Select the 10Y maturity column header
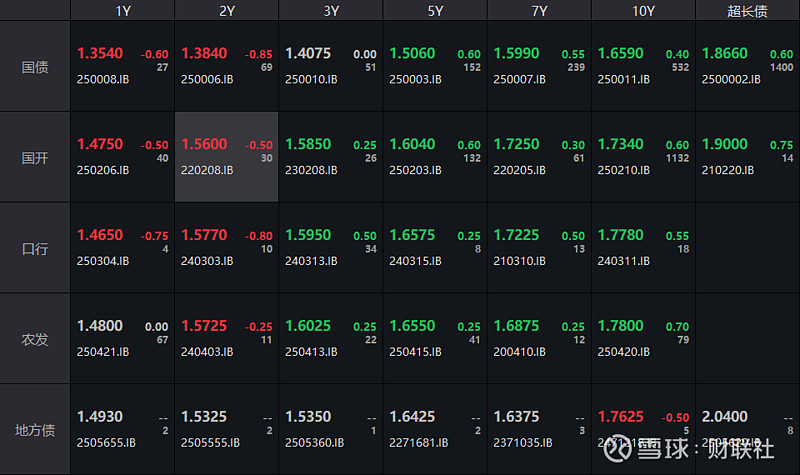This screenshot has height=475, width=800. [x=643, y=10]
